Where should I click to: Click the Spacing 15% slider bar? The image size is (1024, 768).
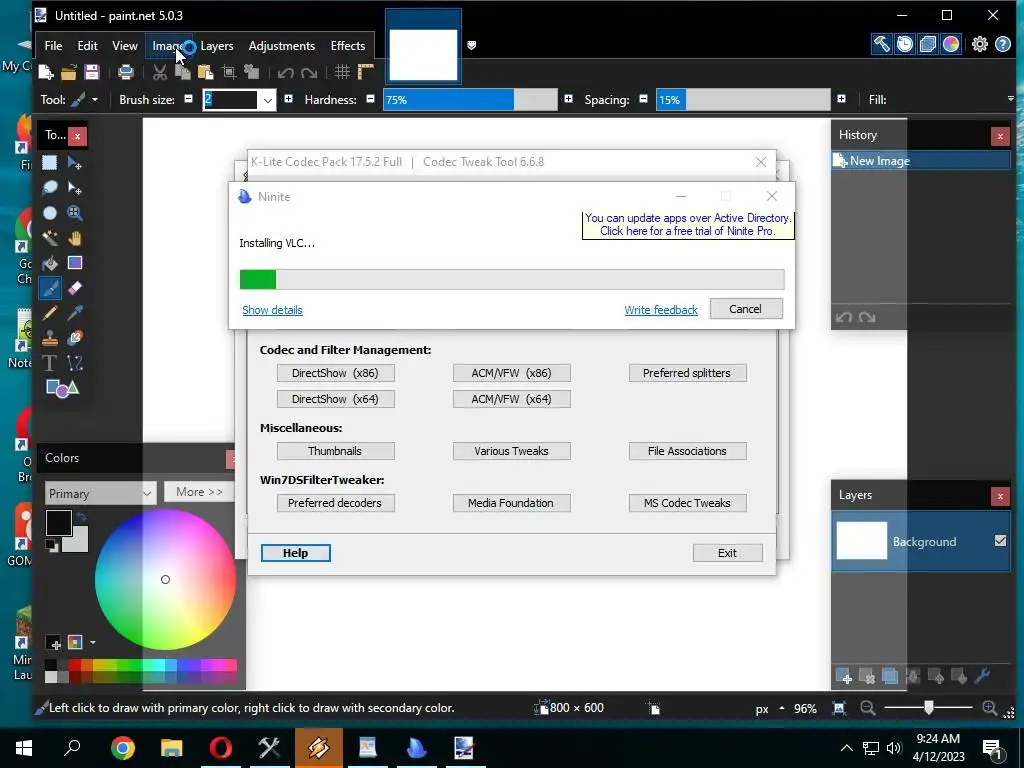743,100
